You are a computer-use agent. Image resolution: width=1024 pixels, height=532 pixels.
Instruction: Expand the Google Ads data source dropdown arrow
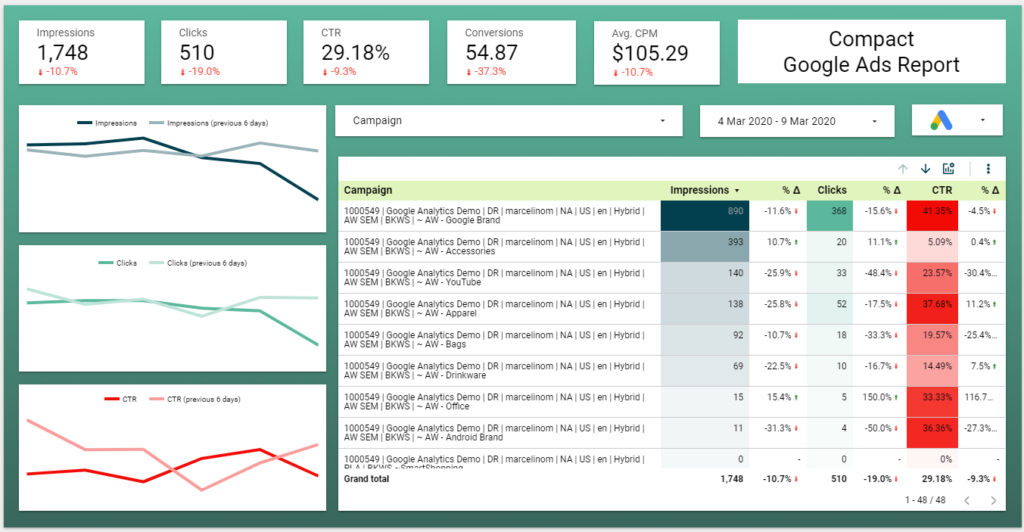click(982, 120)
